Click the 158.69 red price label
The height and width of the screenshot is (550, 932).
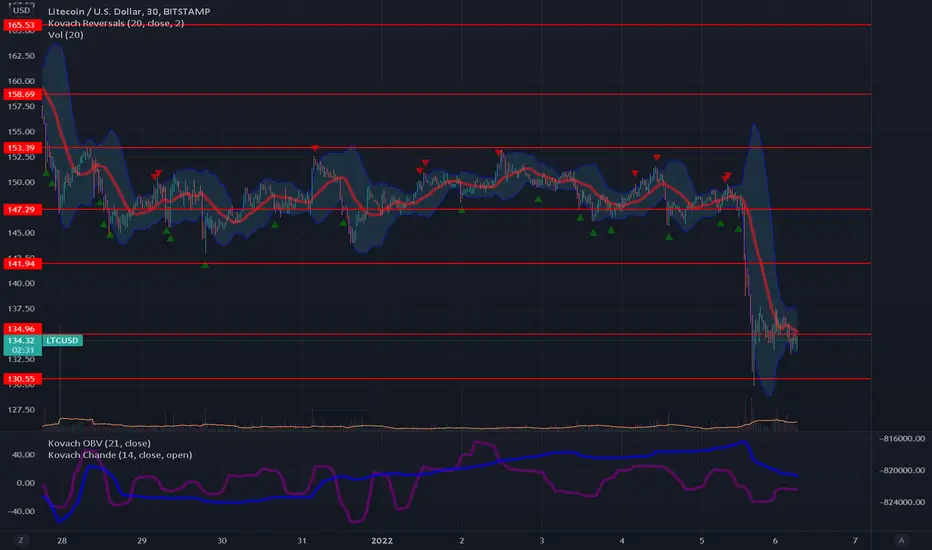coord(22,94)
